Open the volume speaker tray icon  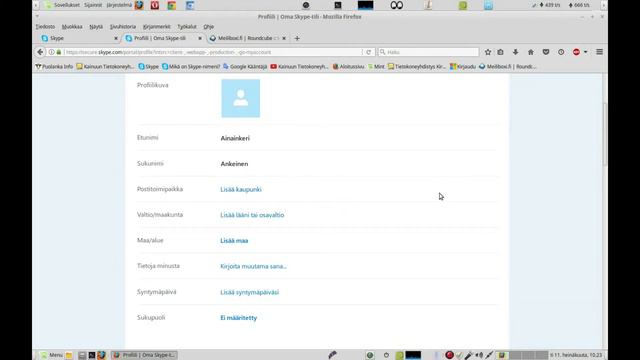point(479,355)
